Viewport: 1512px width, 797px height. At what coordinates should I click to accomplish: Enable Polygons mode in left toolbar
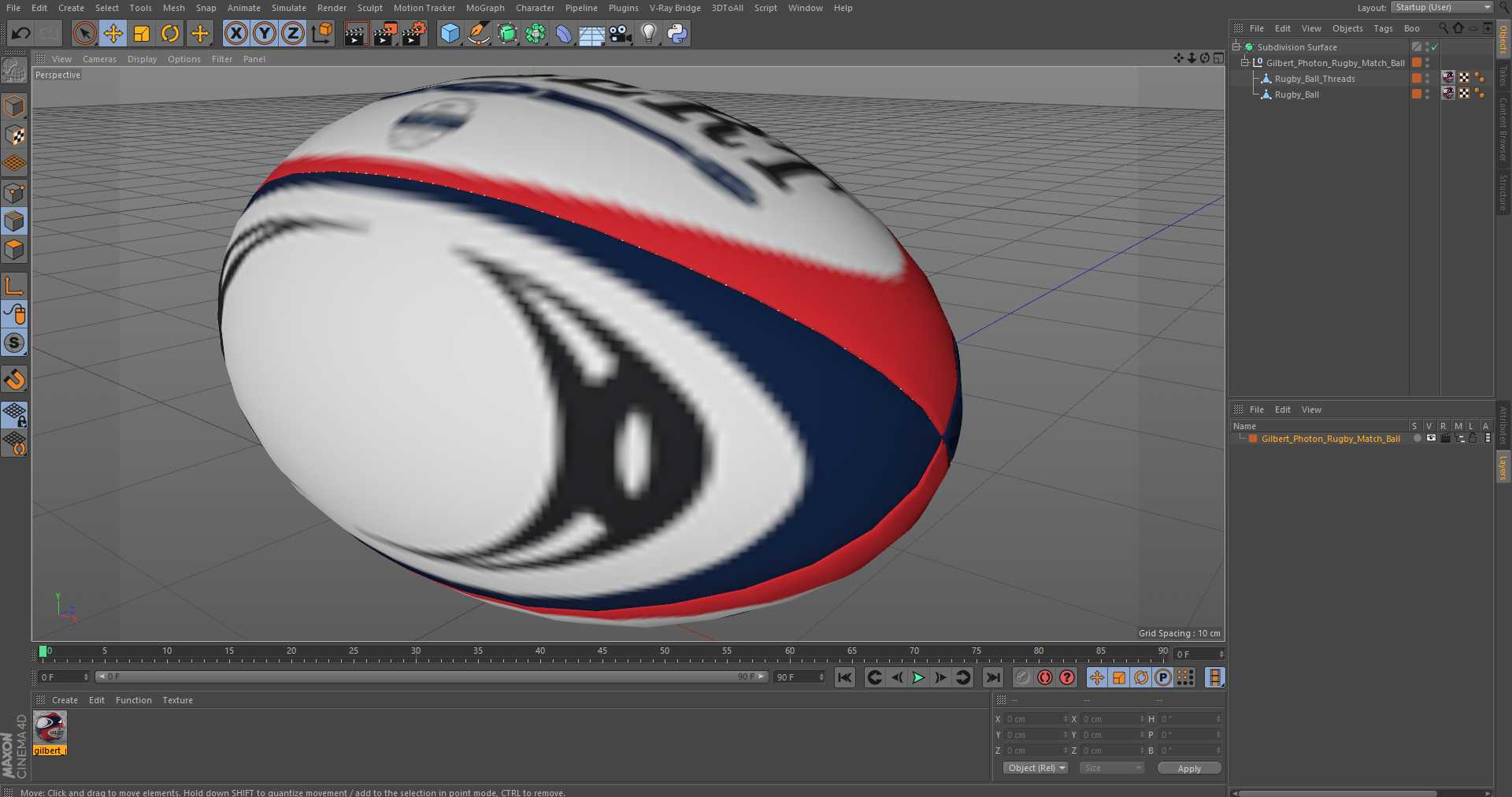14,250
